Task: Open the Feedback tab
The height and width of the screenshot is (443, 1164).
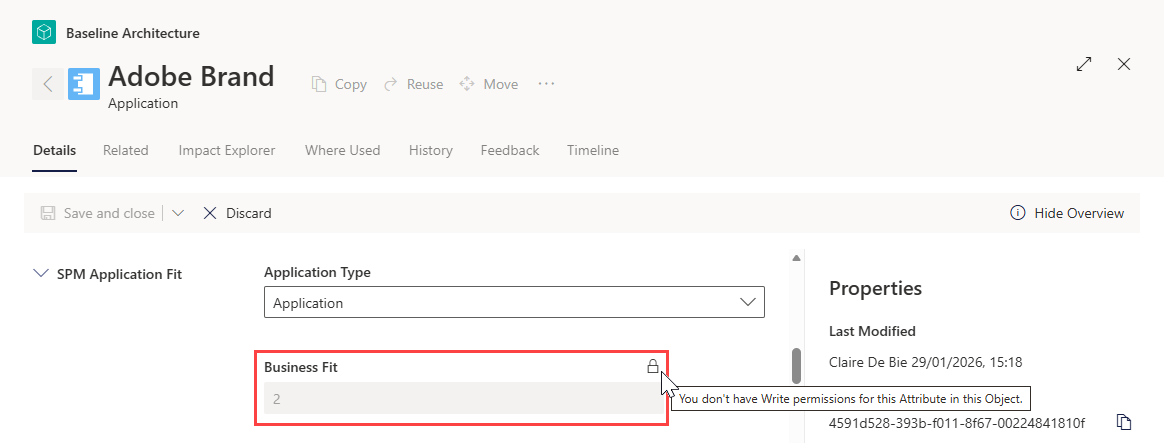Action: [x=509, y=151]
